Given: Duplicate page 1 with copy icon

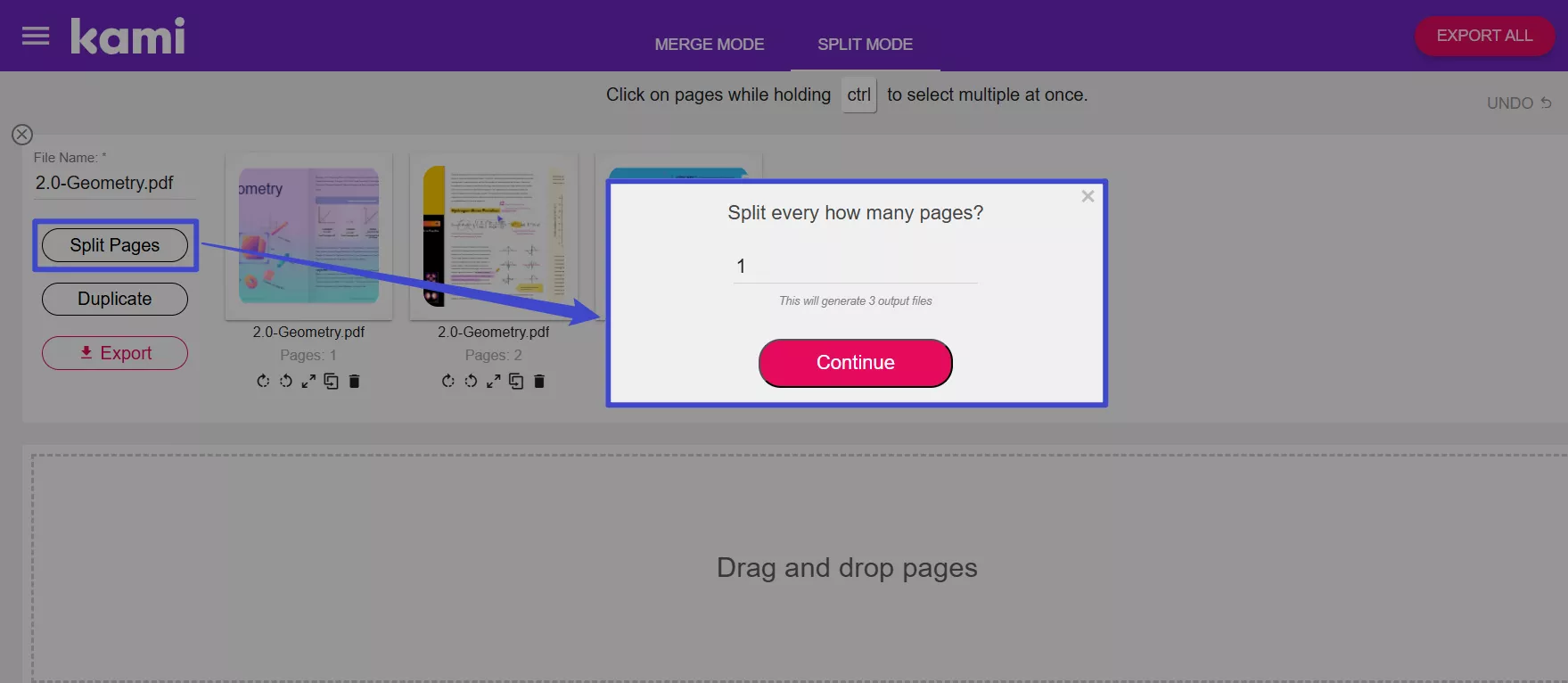Looking at the screenshot, I should (332, 381).
